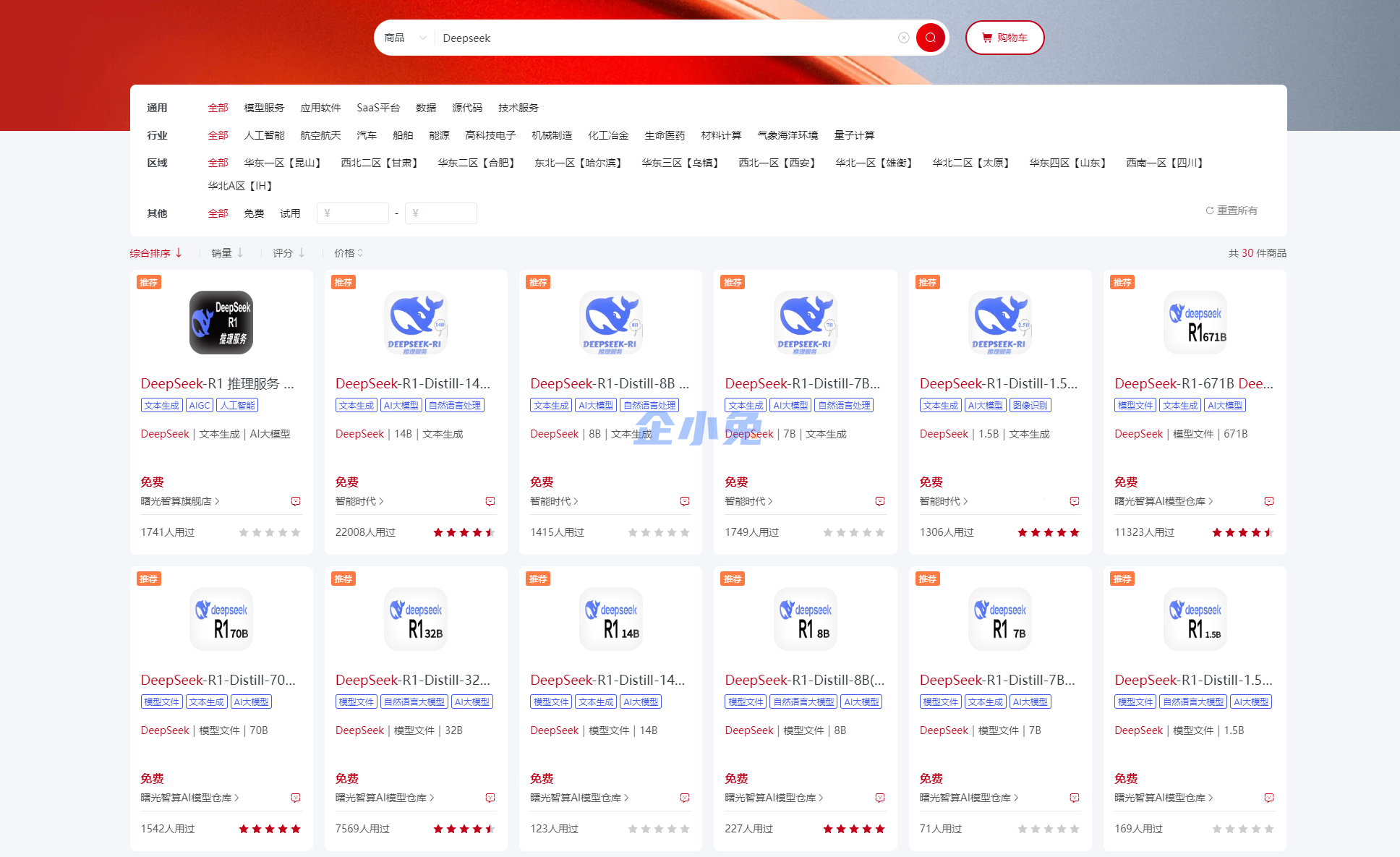Sort results by 价格
Viewport: 1400px width, 857px height.
click(x=349, y=253)
